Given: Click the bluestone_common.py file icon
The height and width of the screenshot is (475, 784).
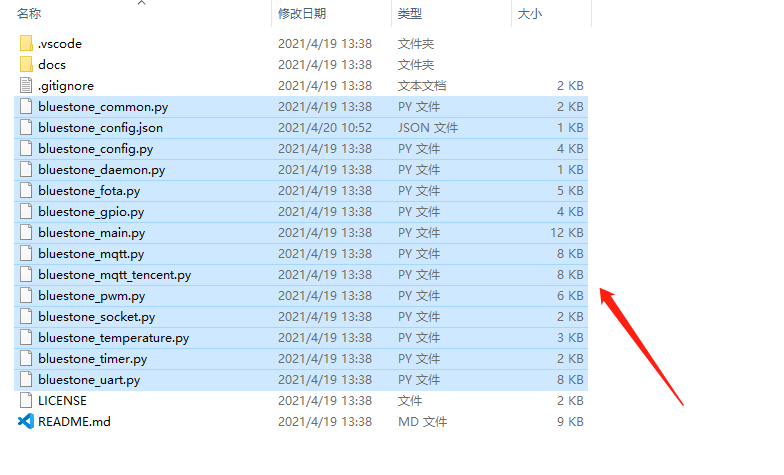Looking at the screenshot, I should pyautogui.click(x=26, y=106).
